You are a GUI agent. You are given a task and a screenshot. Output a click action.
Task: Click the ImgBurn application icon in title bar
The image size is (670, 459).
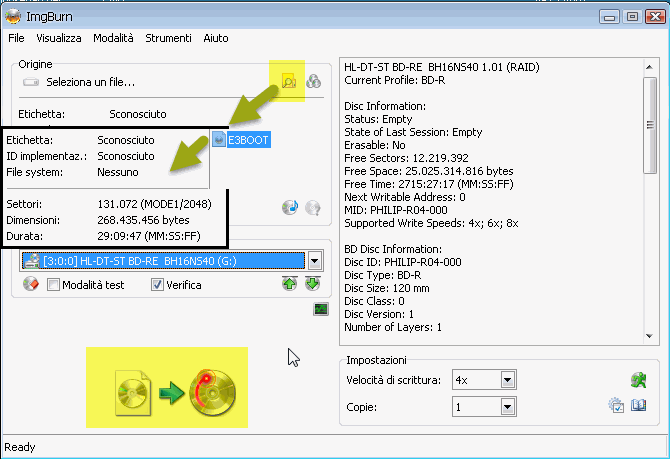[13, 16]
